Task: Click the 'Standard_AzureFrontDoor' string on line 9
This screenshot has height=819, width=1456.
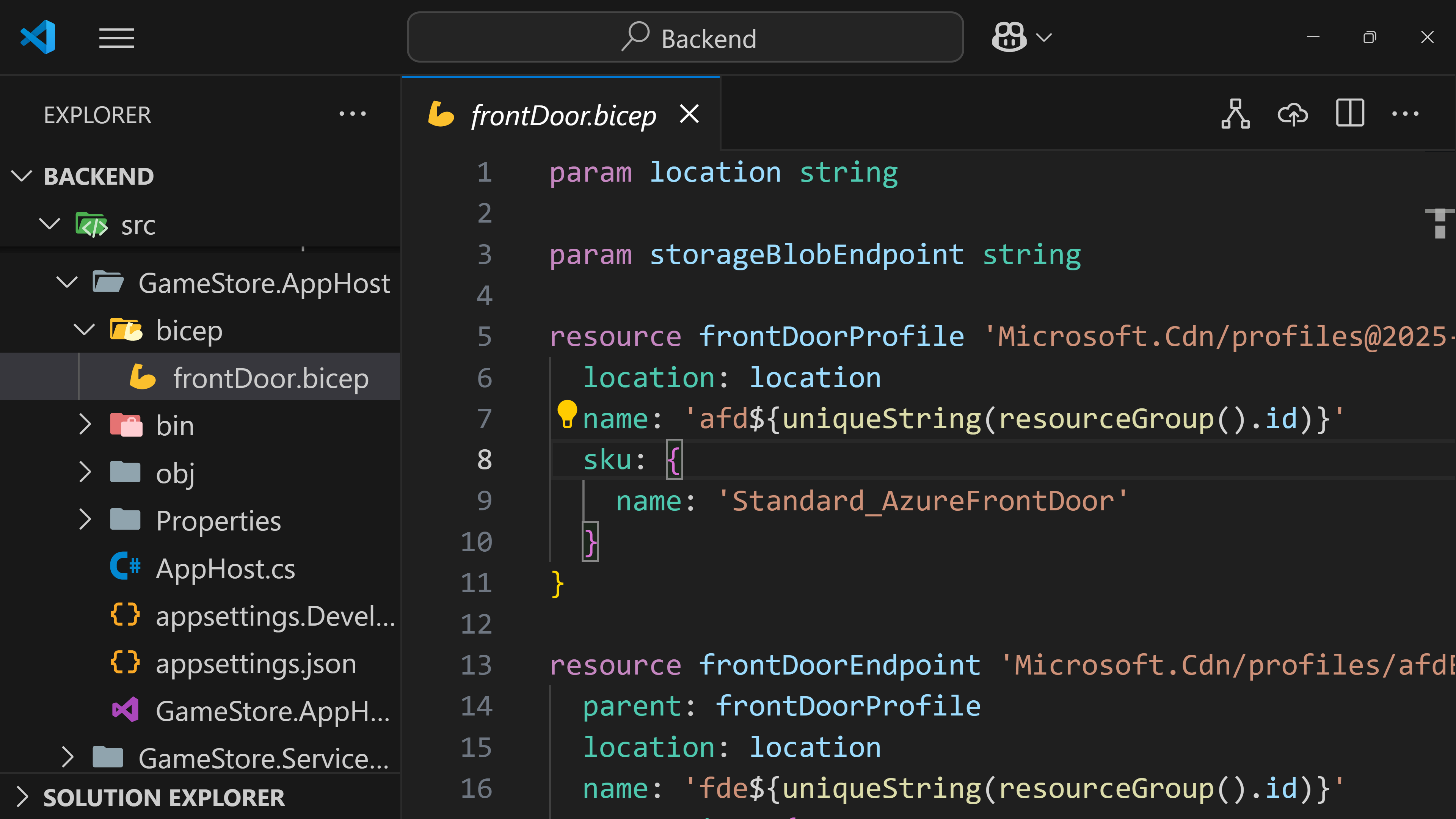Action: tap(923, 501)
